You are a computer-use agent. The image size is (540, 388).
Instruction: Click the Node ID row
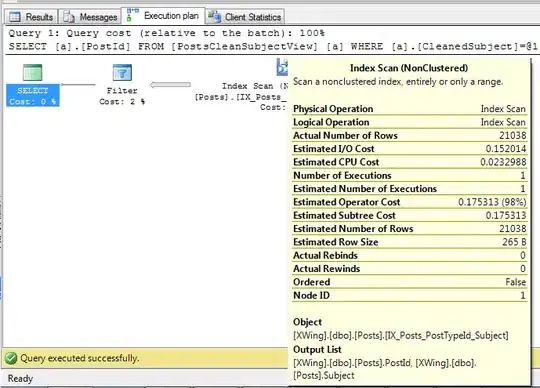[x=409, y=296]
